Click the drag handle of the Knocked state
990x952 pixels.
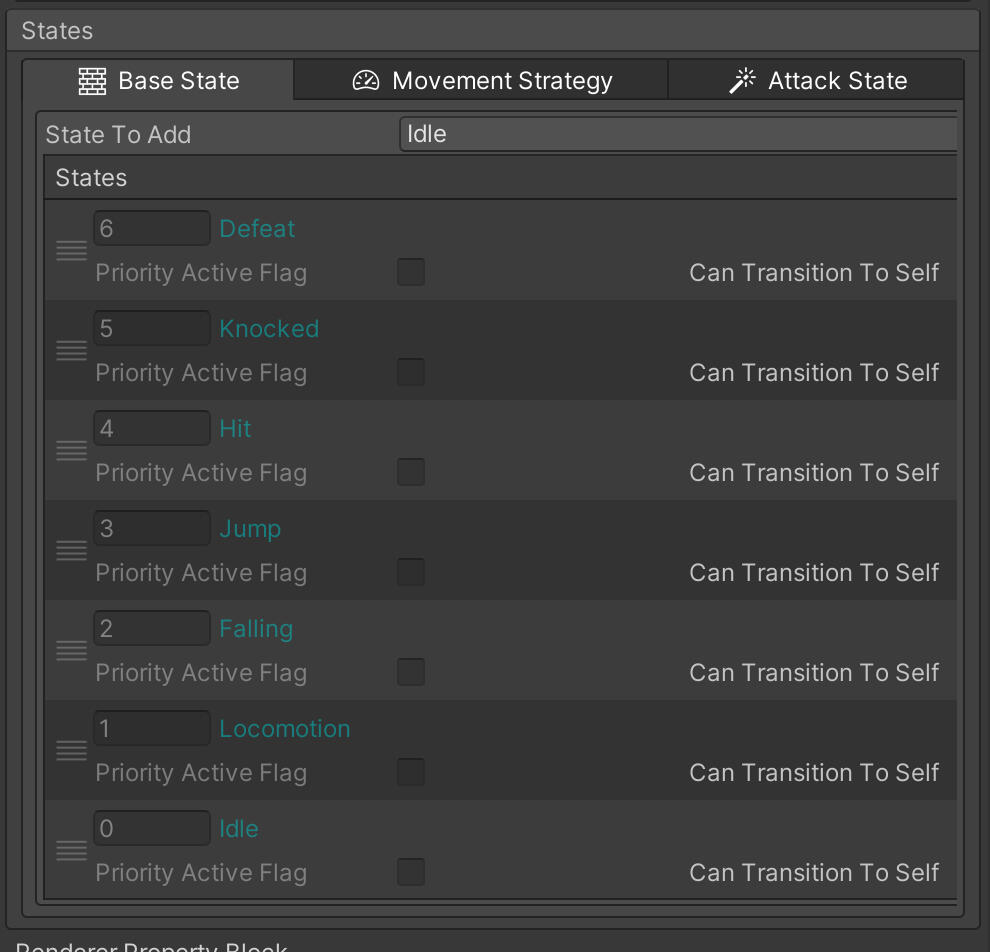[71, 350]
